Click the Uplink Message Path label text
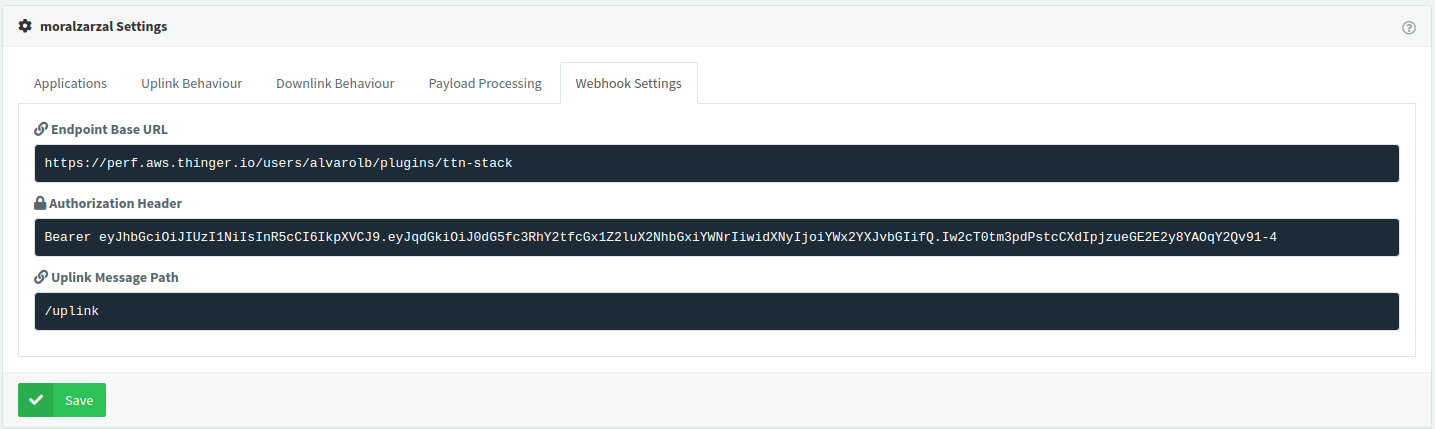Viewport: 1435px width, 429px height. 115,277
